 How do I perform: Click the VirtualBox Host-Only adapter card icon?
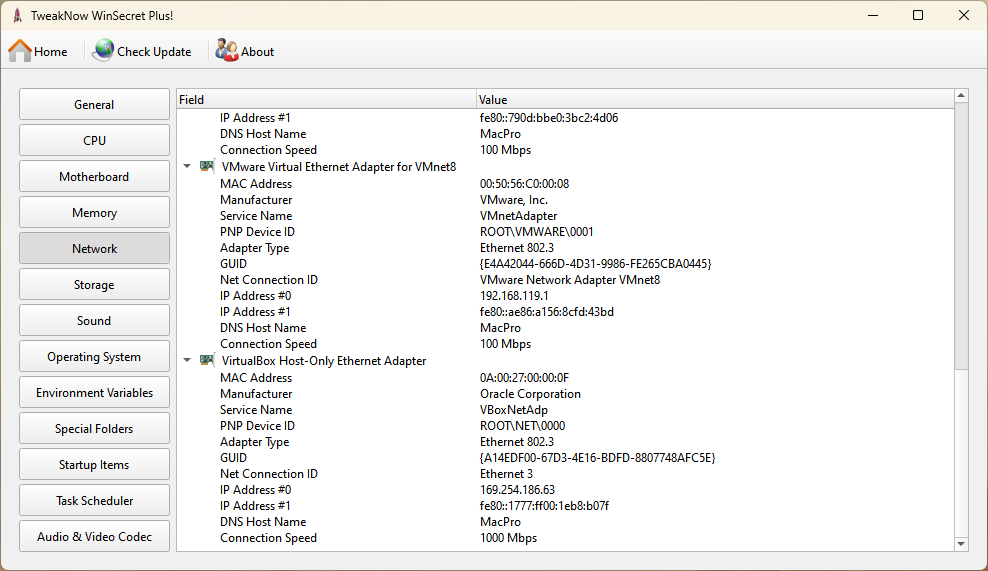pos(207,360)
